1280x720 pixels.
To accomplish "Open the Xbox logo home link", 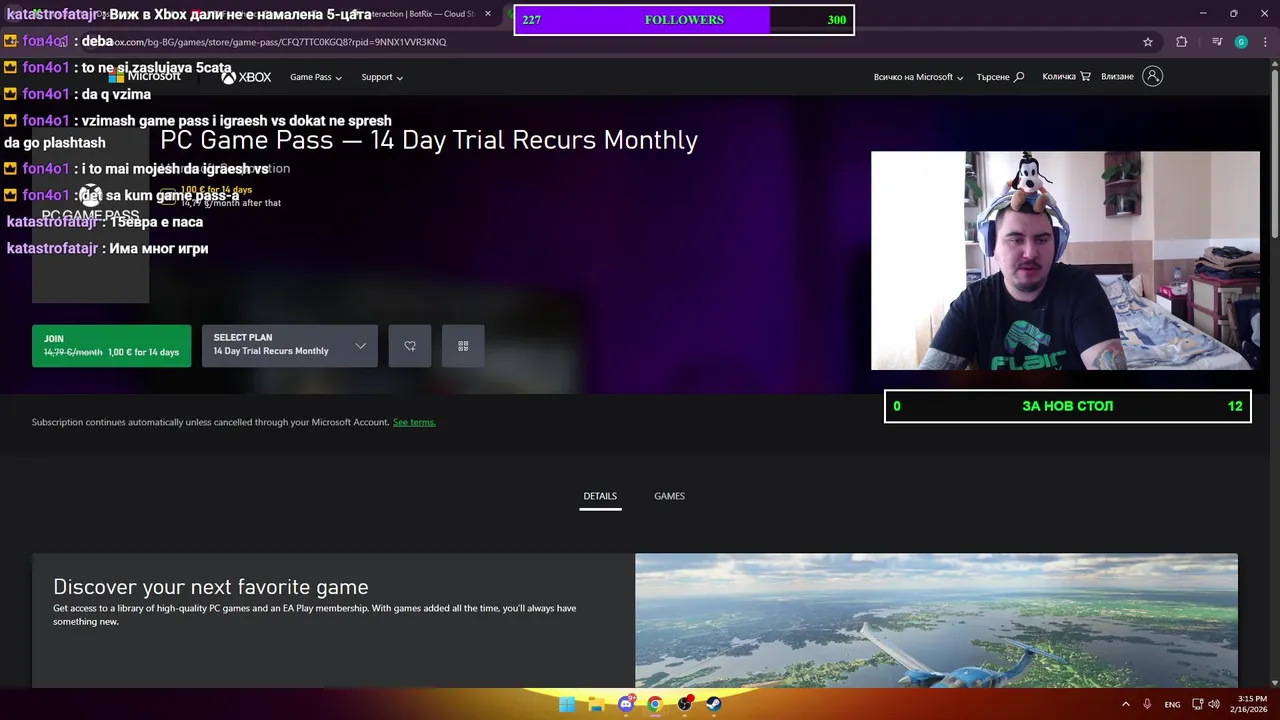I will (246, 77).
